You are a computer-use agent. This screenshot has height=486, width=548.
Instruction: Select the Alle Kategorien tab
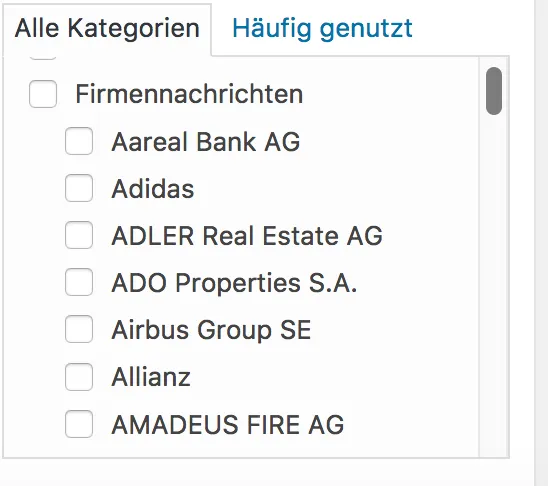tap(107, 29)
